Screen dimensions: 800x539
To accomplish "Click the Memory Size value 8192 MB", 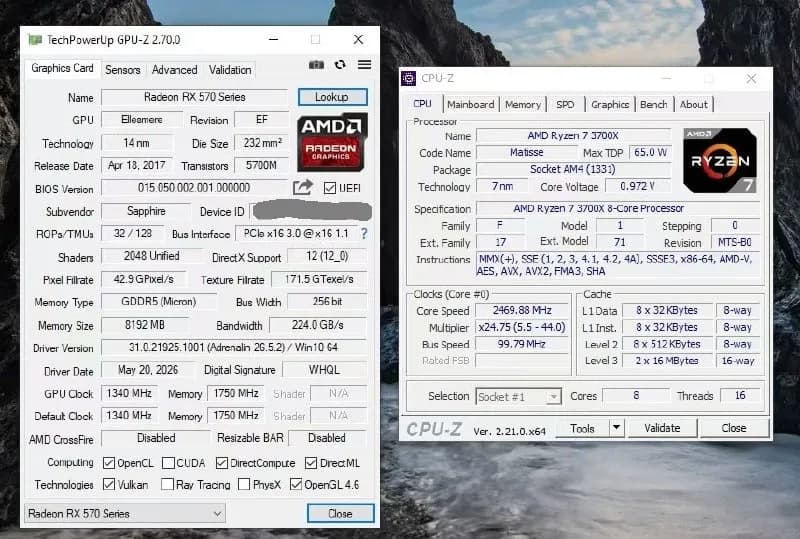I will pos(145,325).
